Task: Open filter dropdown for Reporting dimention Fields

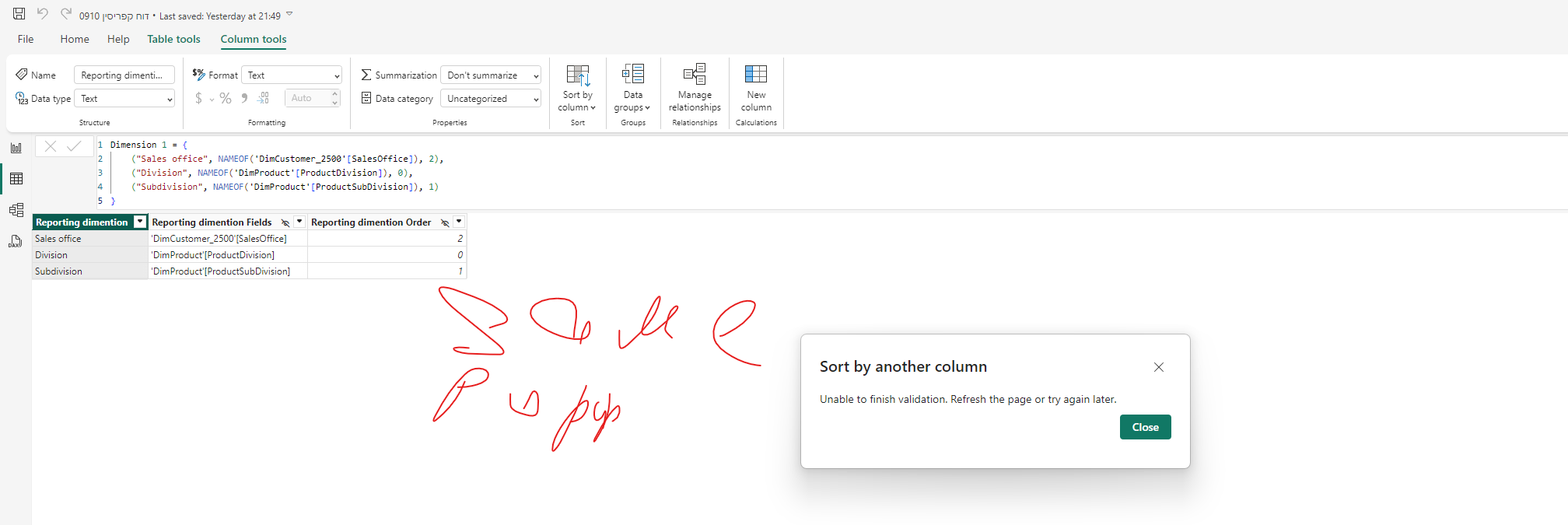Action: pos(299,222)
